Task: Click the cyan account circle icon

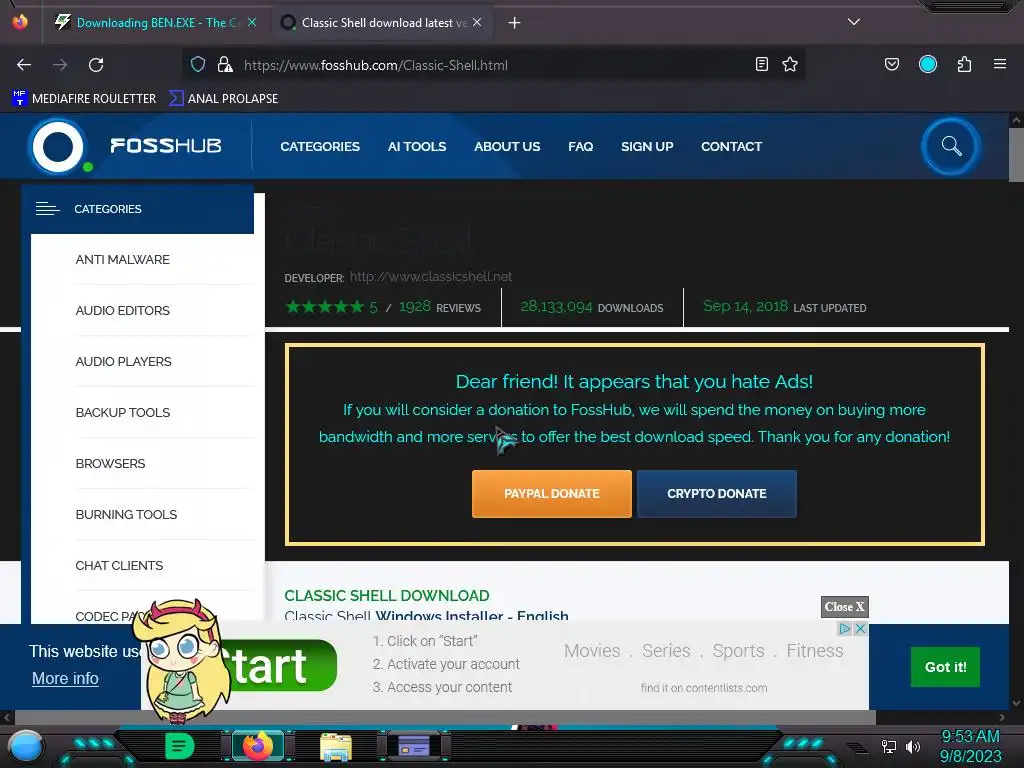Action: pos(928,64)
